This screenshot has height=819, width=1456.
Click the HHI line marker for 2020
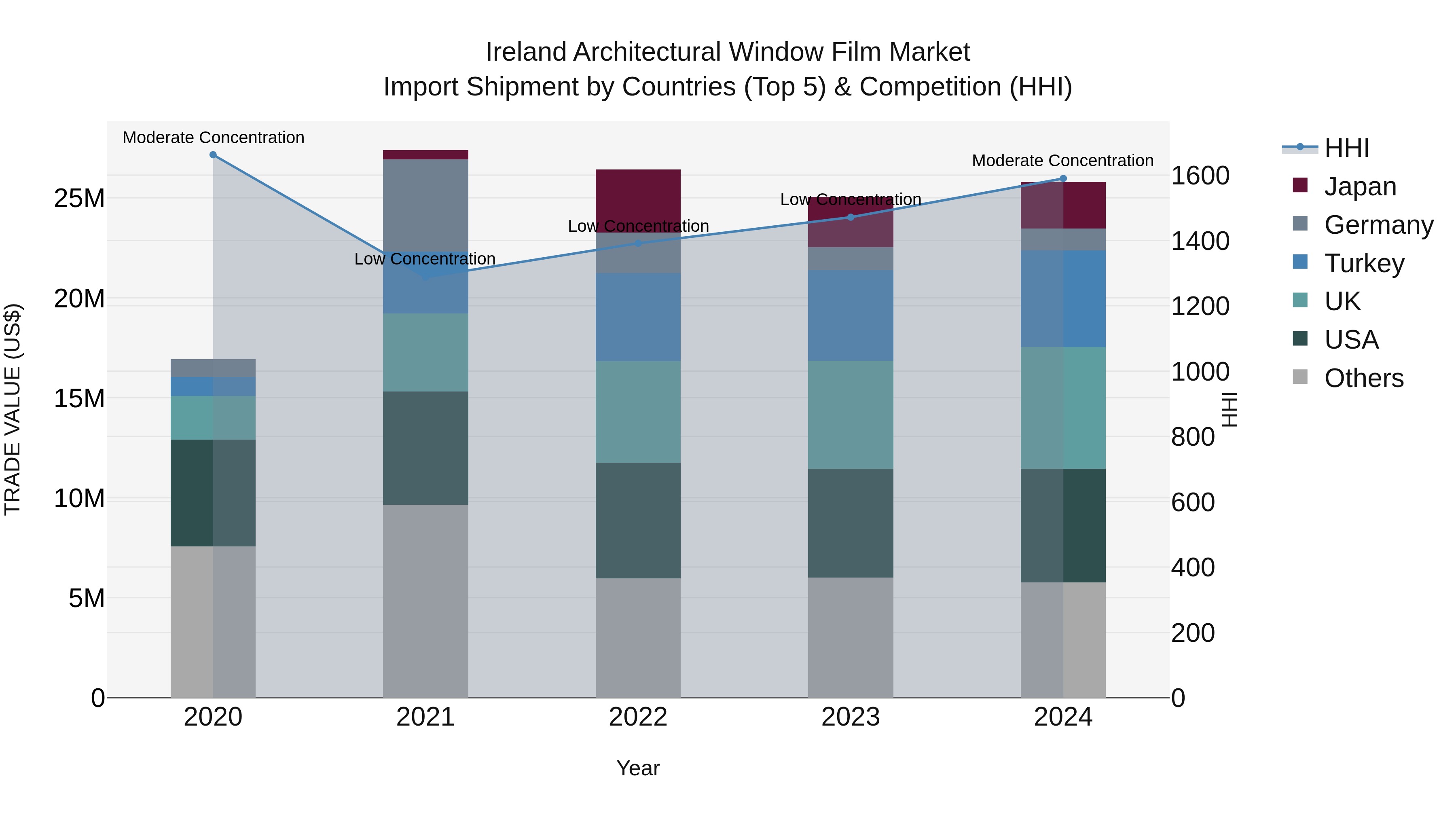tap(213, 155)
